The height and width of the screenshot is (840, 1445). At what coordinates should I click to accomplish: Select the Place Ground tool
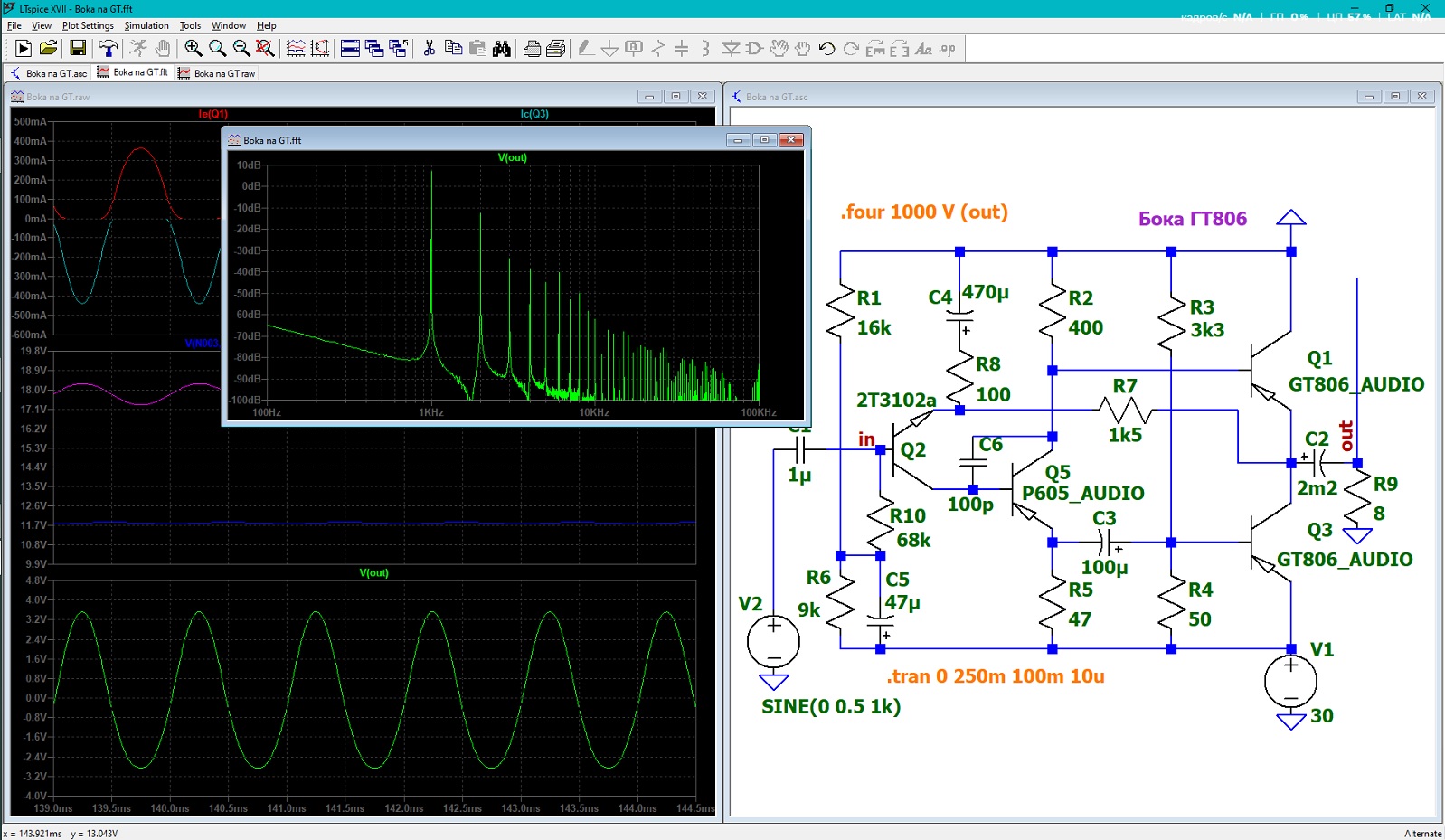coord(610,49)
